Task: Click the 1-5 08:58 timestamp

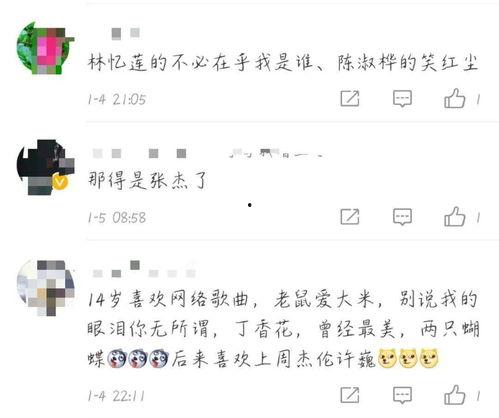Action: coord(117,218)
